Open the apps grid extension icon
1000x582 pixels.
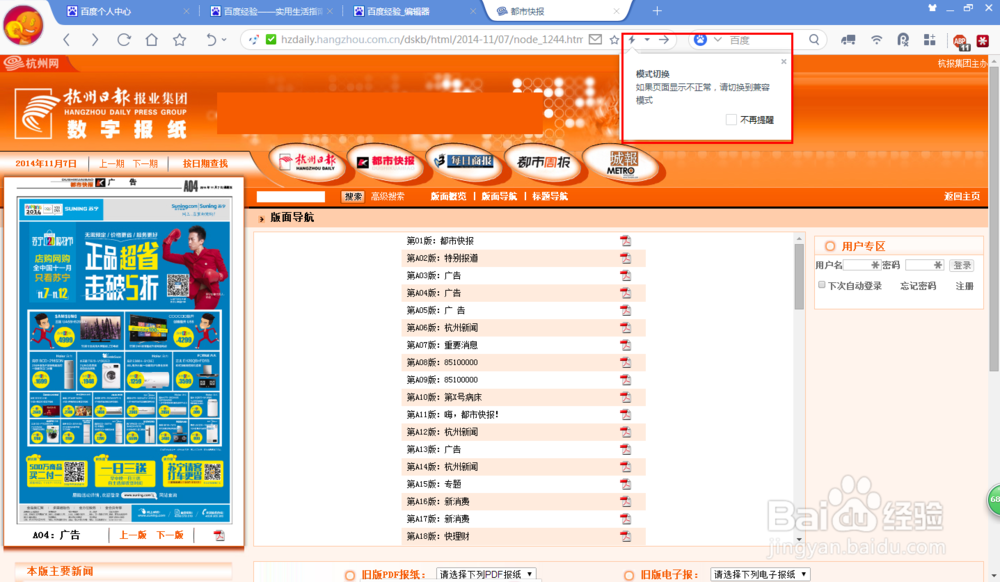click(929, 40)
